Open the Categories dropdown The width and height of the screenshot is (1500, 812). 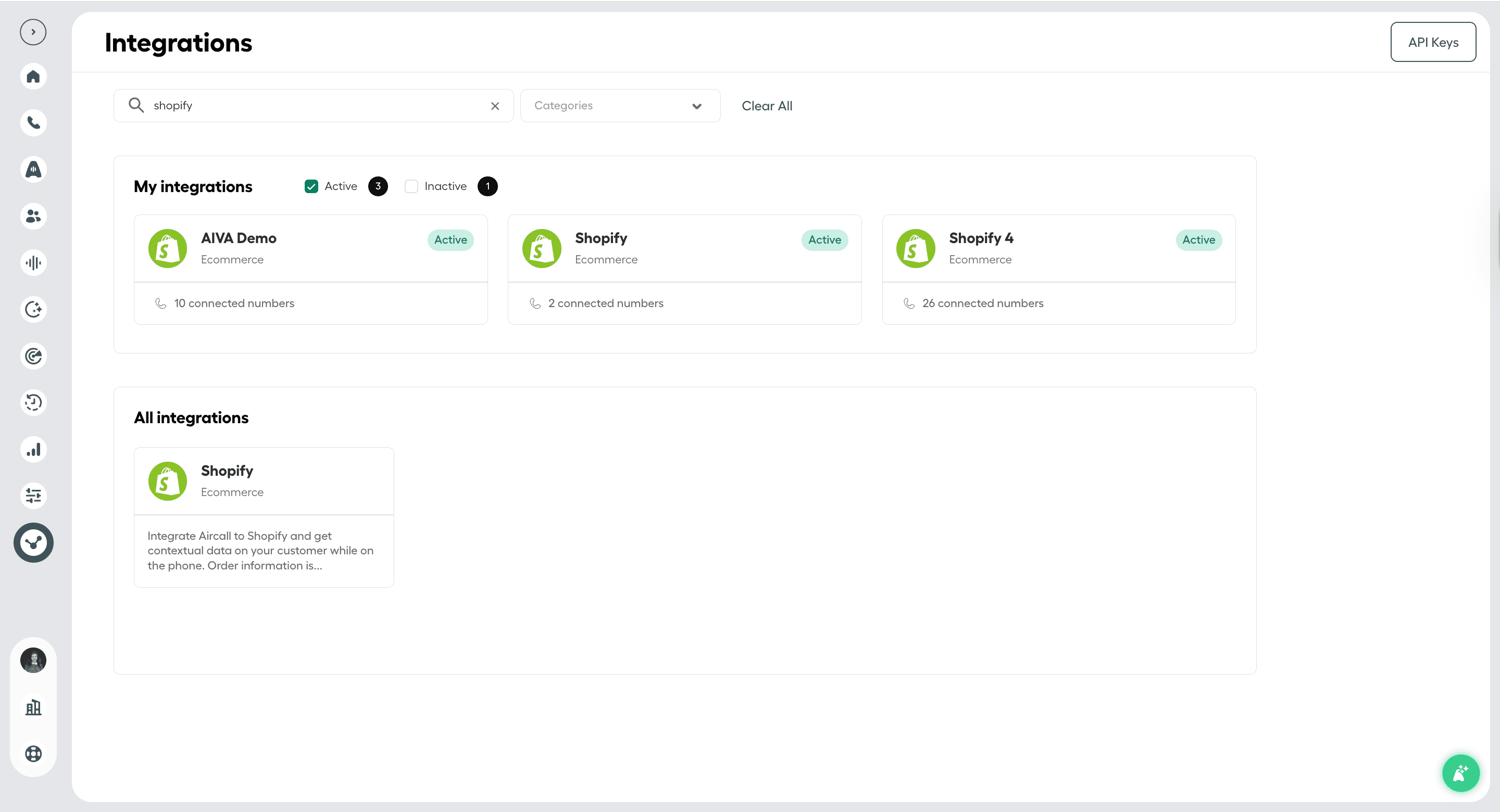[620, 105]
